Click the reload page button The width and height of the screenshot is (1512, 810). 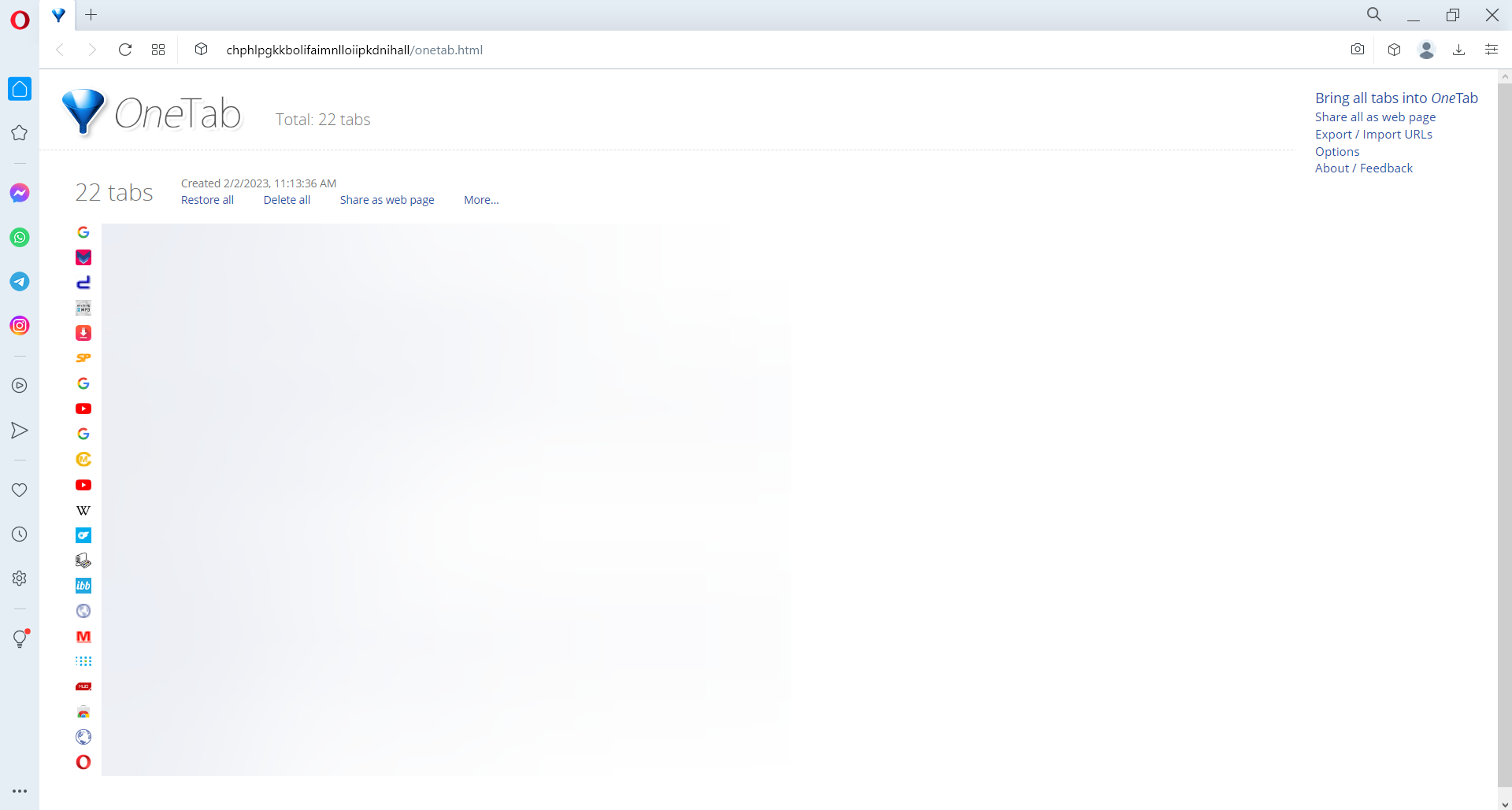pos(124,50)
